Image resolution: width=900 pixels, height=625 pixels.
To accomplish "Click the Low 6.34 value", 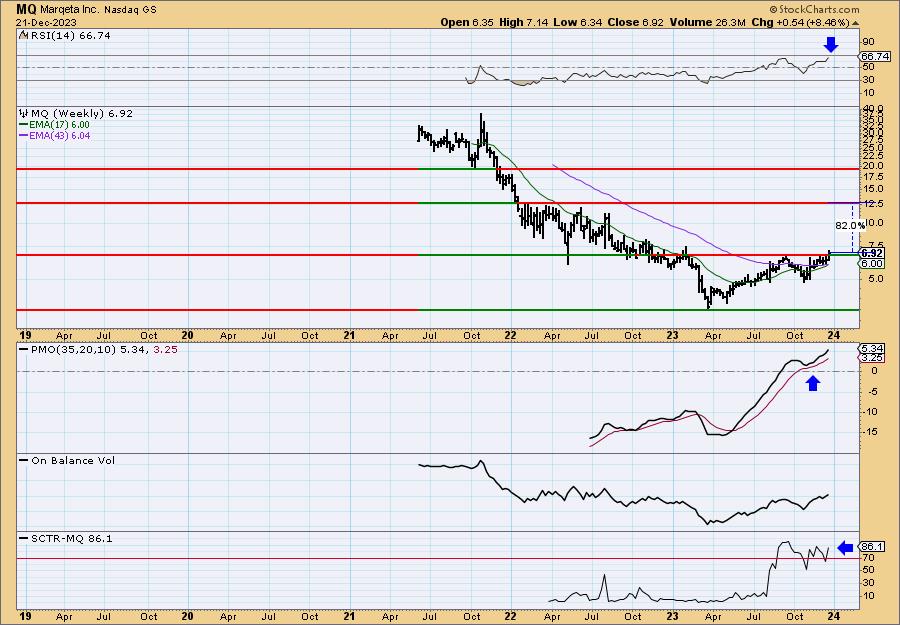I will [x=577, y=22].
